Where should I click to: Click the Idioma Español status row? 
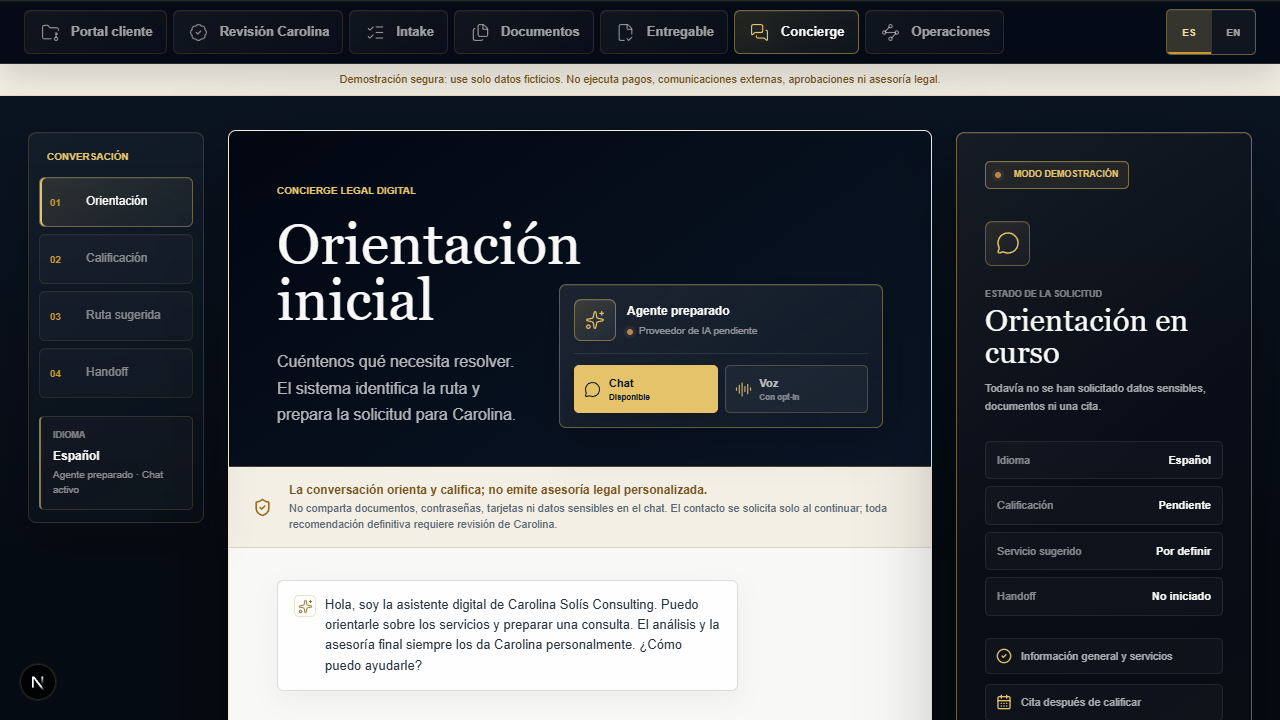tap(1104, 460)
